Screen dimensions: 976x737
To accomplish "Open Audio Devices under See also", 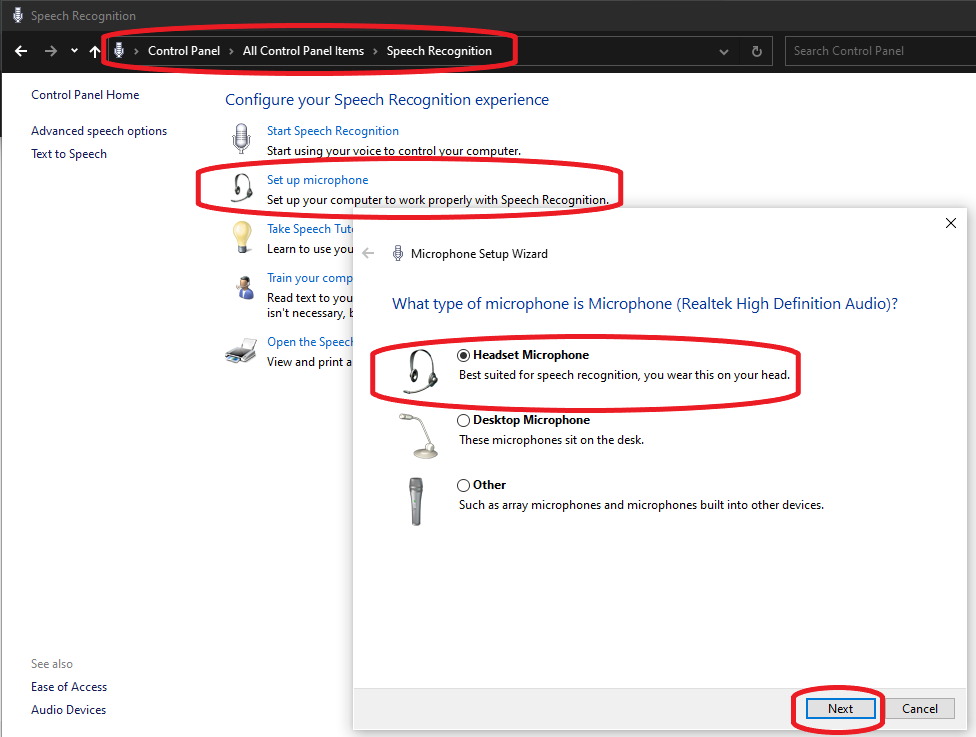I will pos(68,710).
